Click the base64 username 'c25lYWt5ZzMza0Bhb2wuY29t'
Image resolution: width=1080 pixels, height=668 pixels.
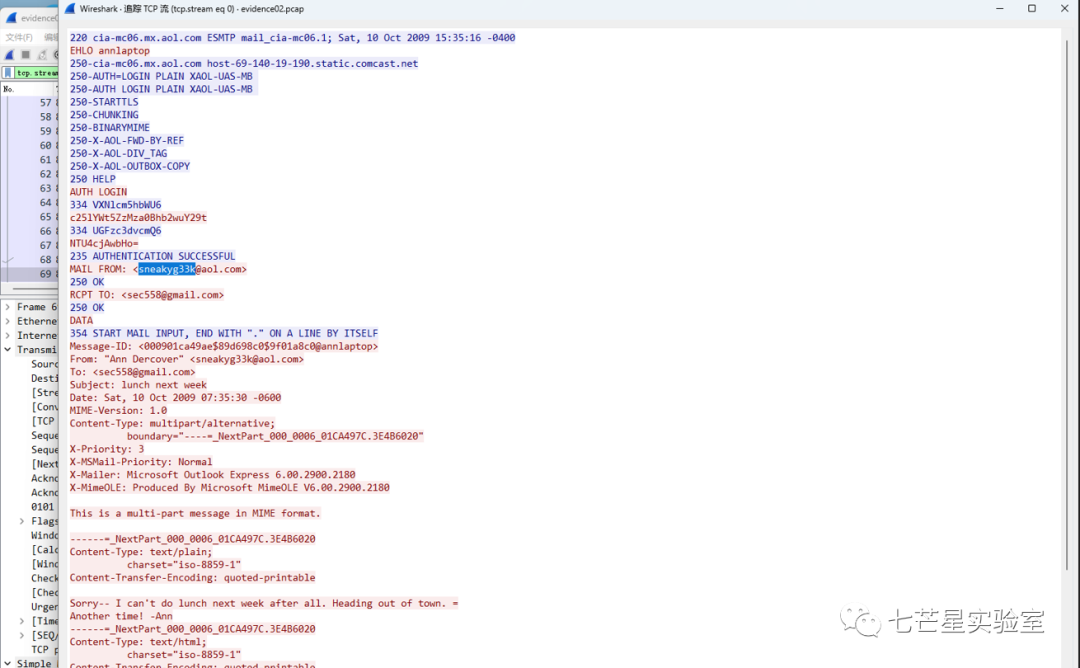pyautogui.click(x=138, y=218)
